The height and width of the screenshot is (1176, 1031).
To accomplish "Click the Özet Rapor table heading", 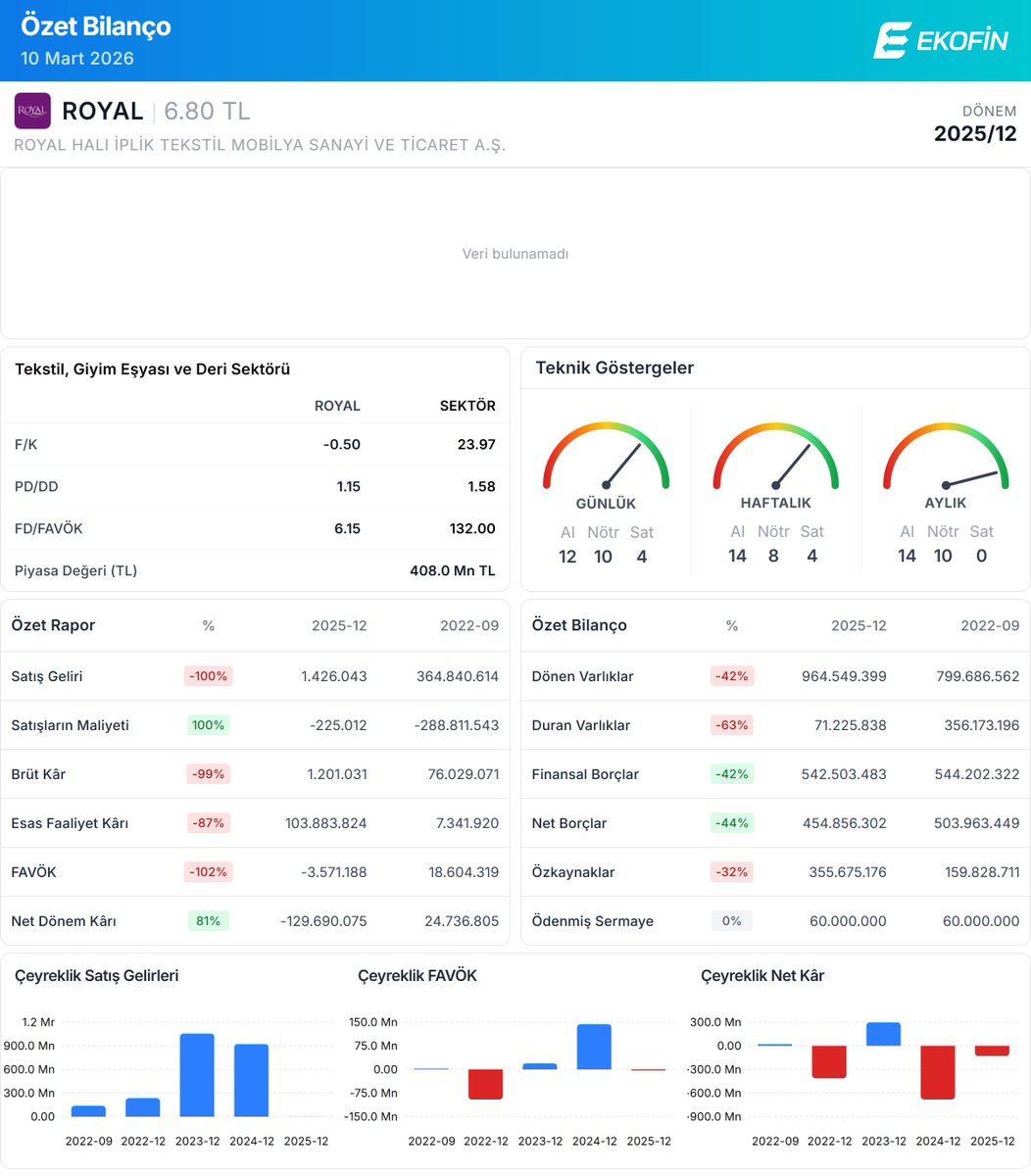I will coord(53,625).
